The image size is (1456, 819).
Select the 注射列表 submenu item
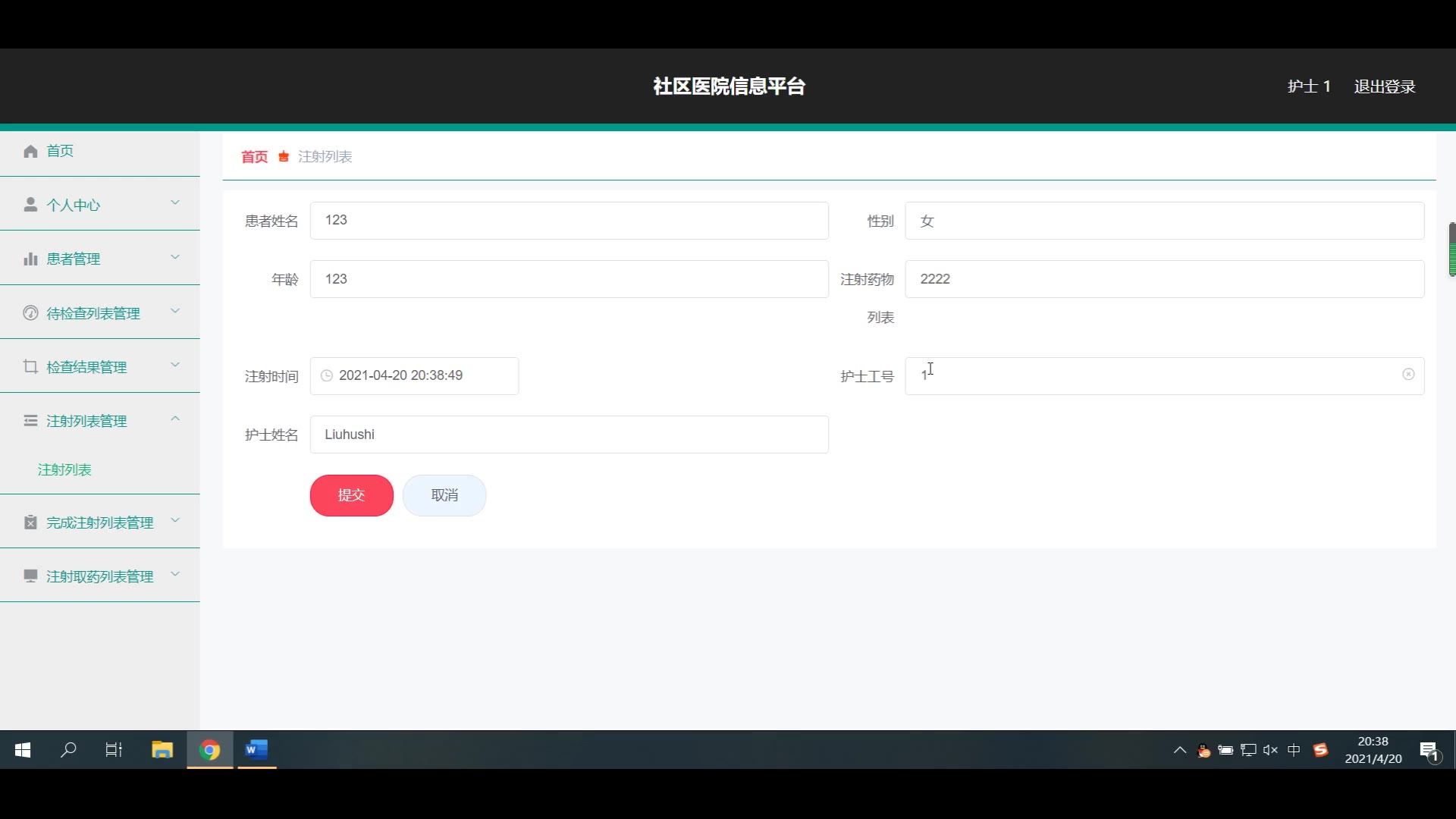click(64, 470)
